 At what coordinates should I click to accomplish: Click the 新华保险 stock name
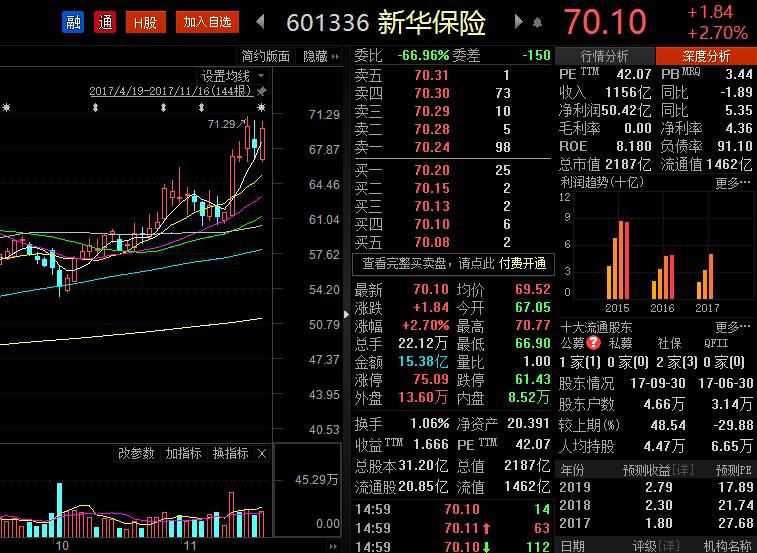coord(432,22)
